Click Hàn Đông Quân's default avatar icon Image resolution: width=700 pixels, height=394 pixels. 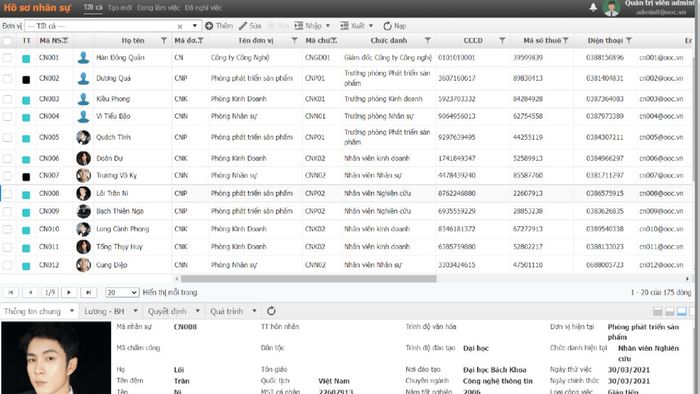point(83,58)
